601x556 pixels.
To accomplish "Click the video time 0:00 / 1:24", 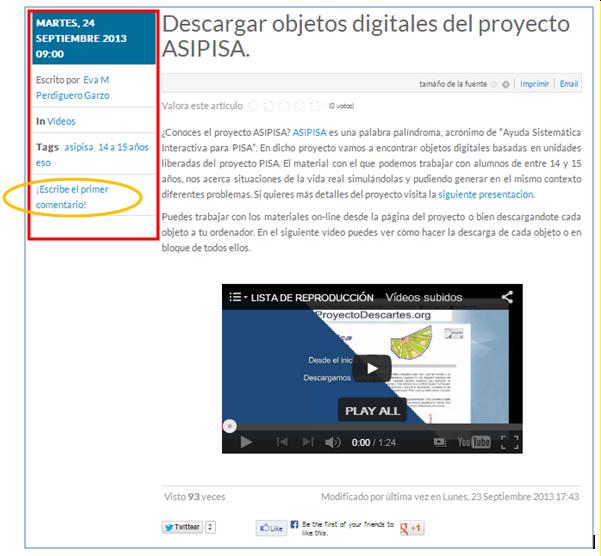I will tap(374, 443).
